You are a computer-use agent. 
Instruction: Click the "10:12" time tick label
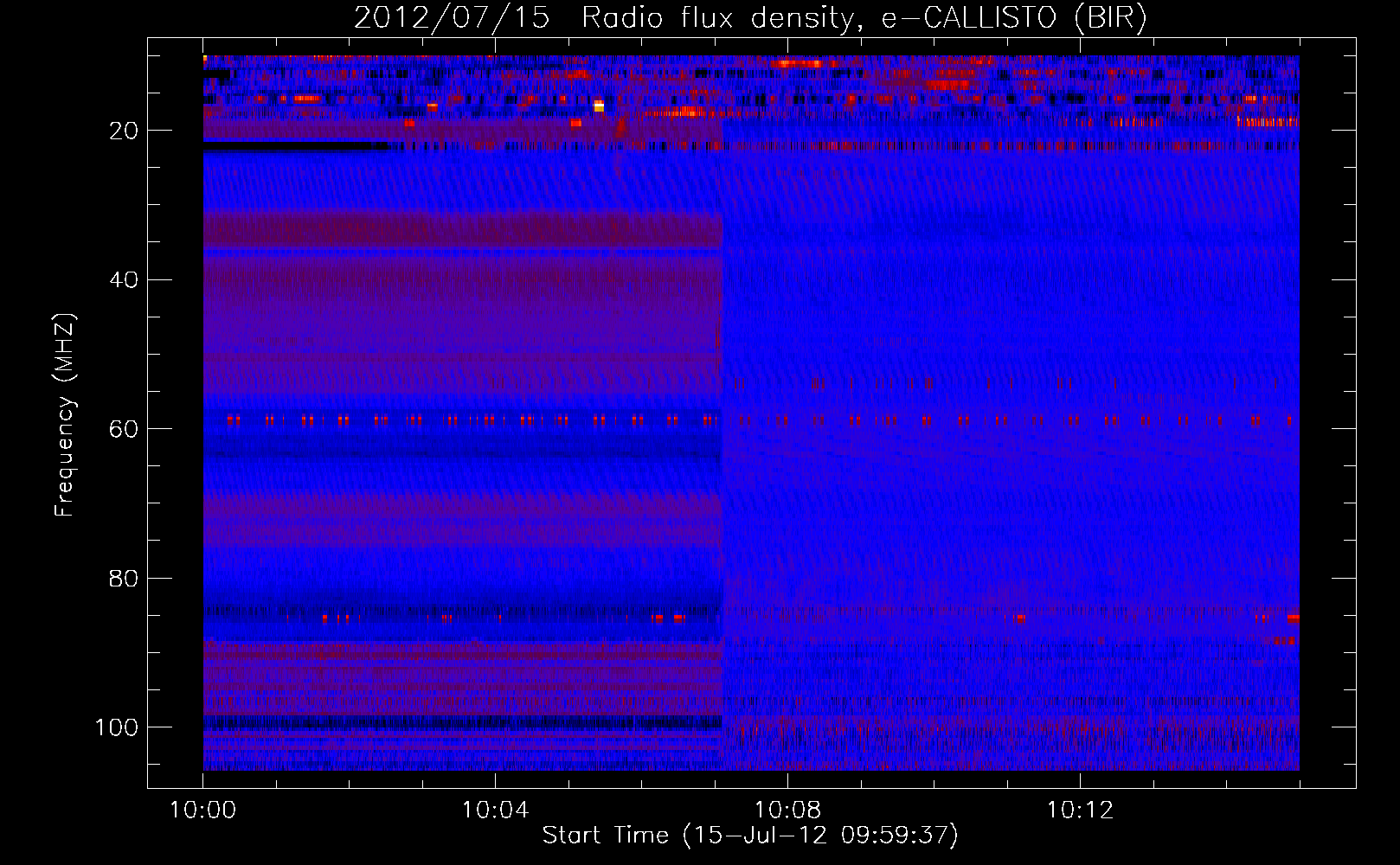(1080, 811)
